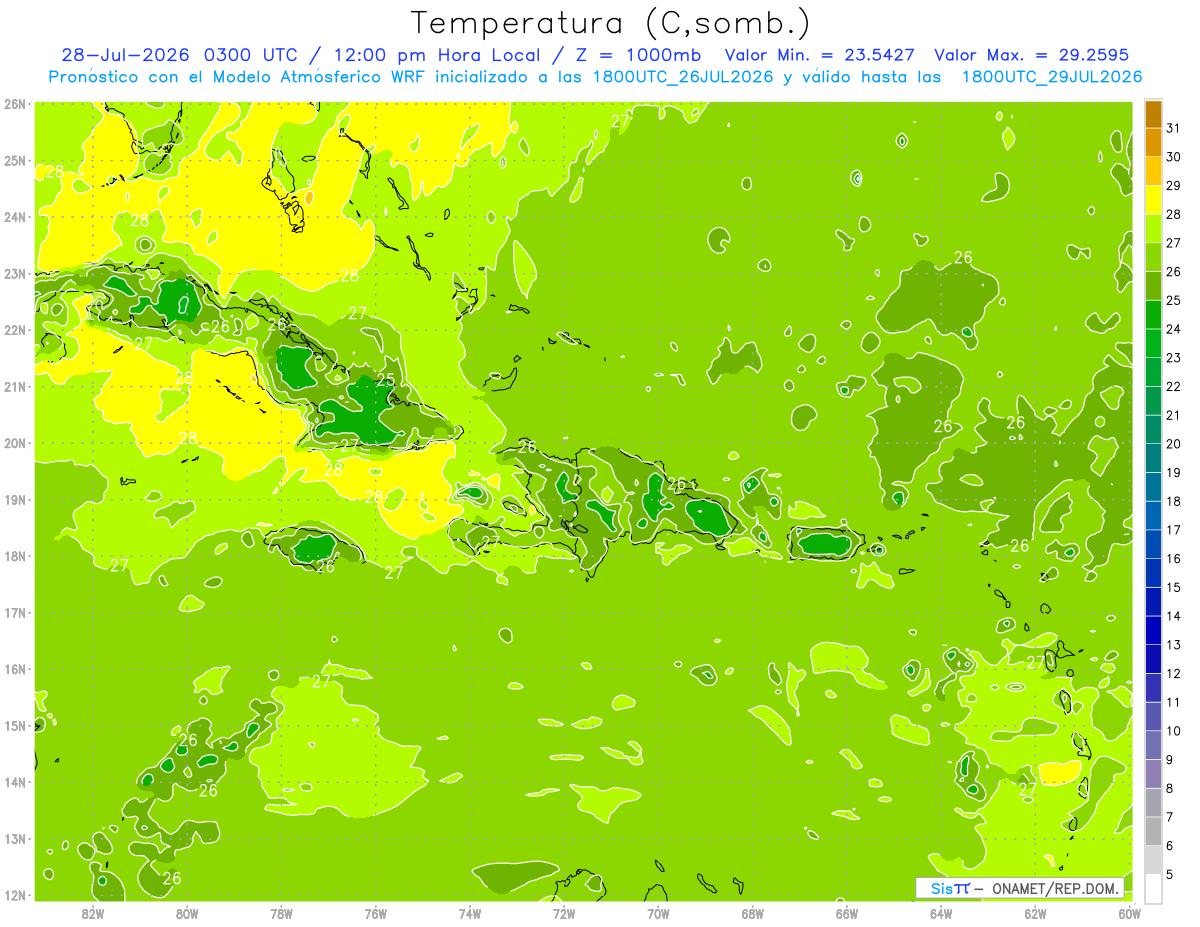Click the 24N latitude axis label
1200x927 pixels.
click(15, 217)
